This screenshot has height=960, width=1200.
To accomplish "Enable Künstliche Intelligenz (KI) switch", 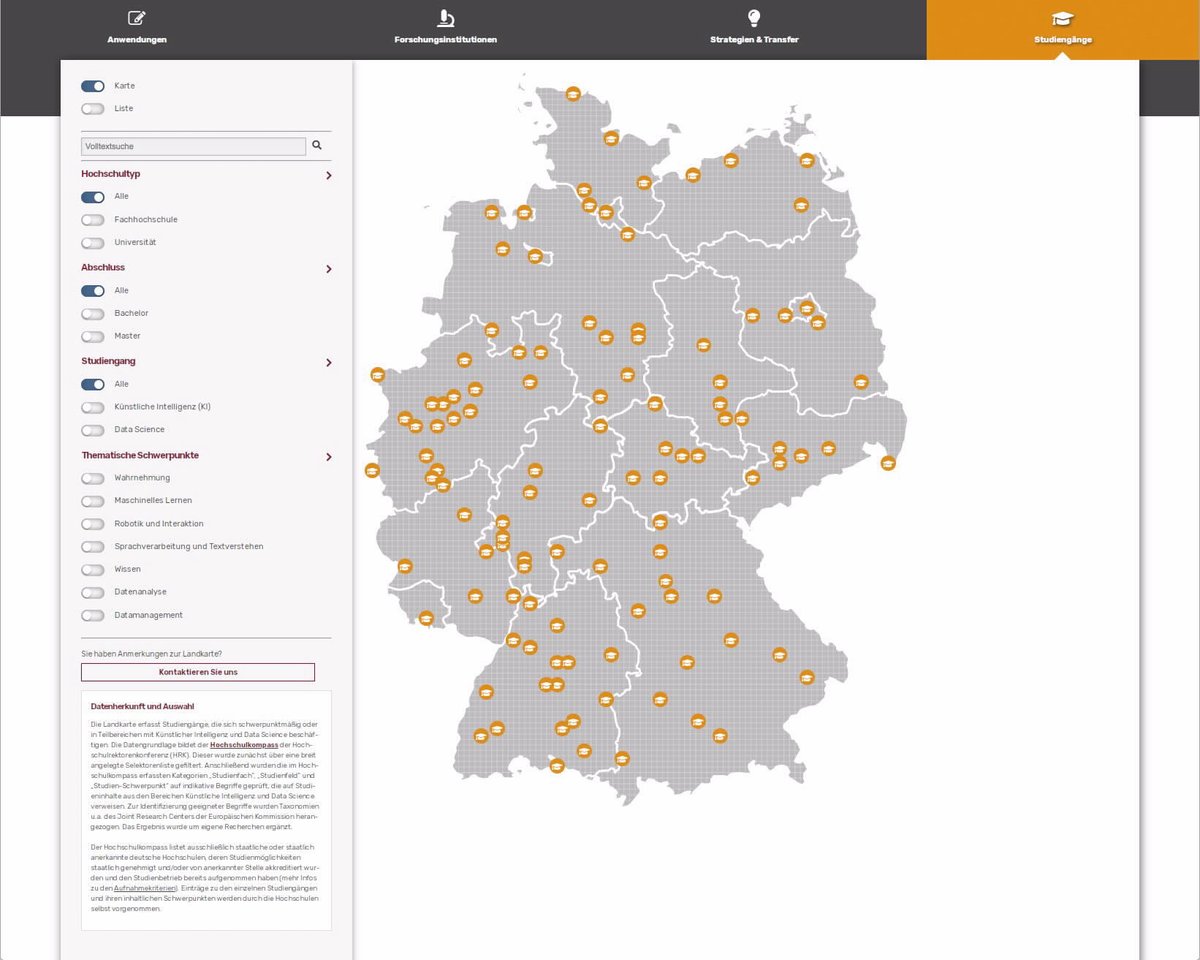I will (93, 408).
